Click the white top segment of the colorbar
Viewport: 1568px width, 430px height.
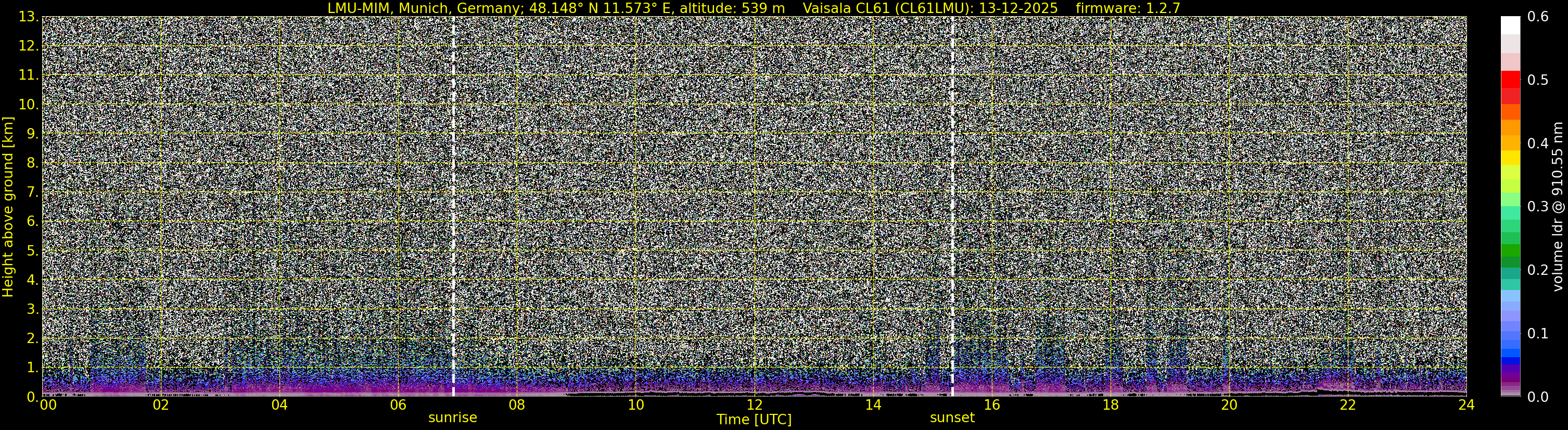1511,26
